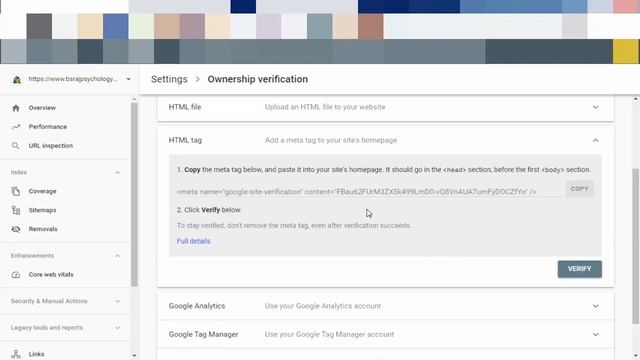Click the property favicon icon

17,80
